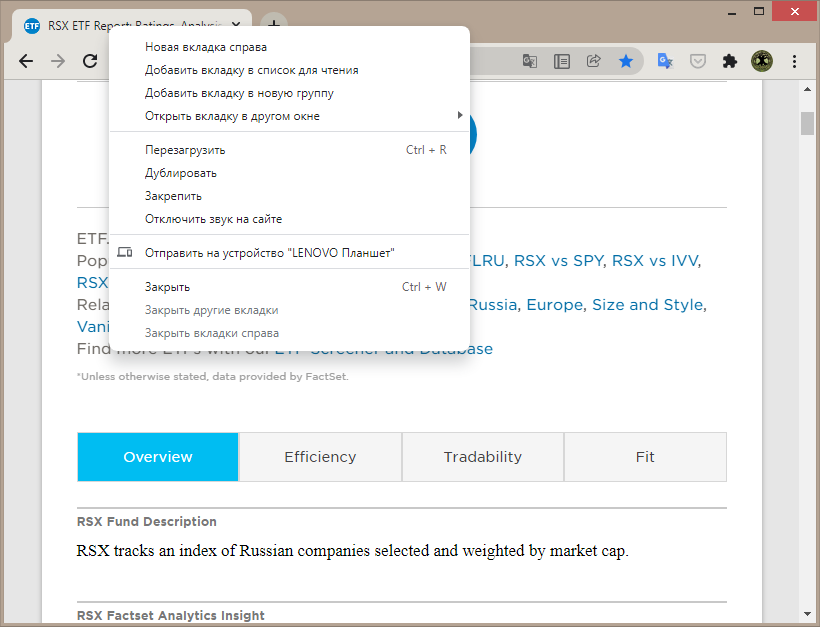Open the reading mode icon in address bar
The width and height of the screenshot is (820, 627).
(562, 61)
